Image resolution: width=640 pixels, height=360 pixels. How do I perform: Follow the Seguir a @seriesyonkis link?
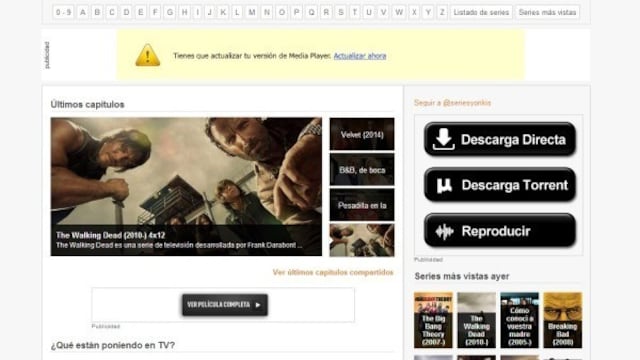[x=452, y=103]
